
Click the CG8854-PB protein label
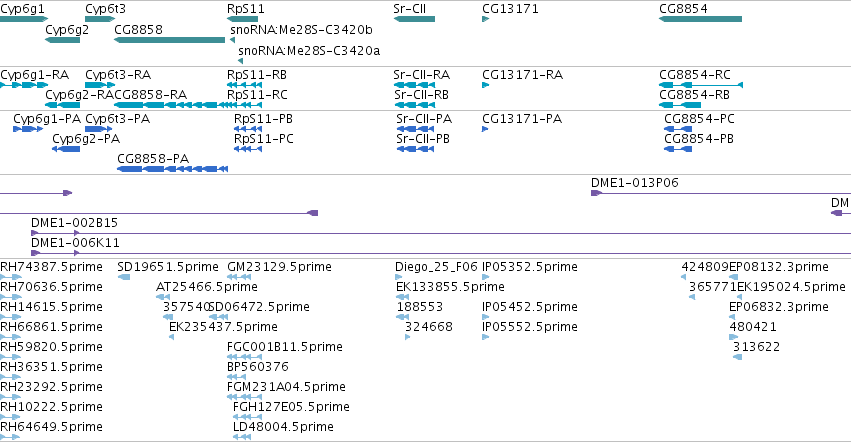(x=698, y=138)
